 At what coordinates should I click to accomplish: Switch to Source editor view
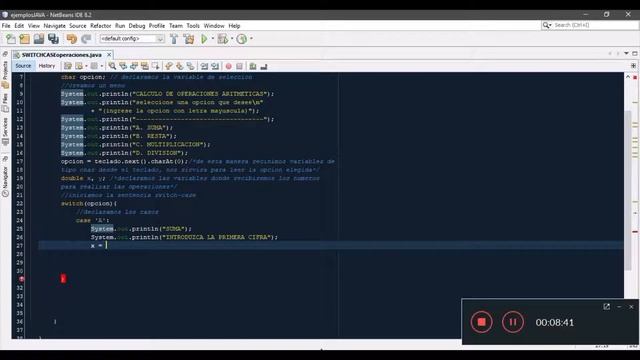click(x=23, y=66)
